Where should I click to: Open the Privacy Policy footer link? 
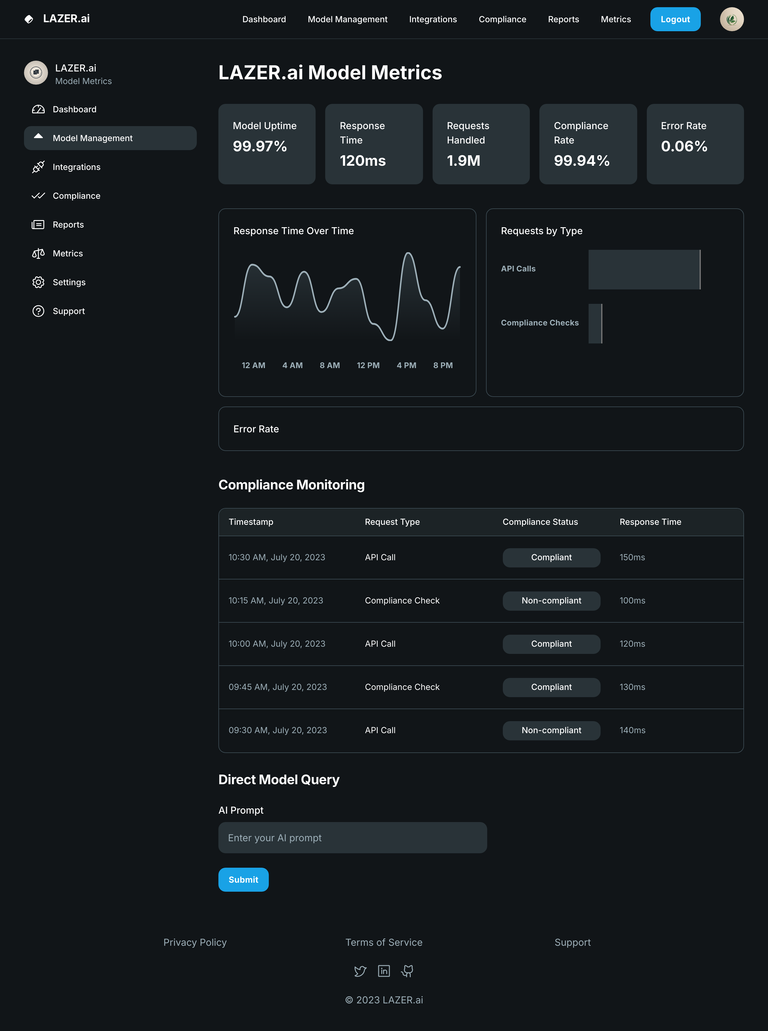tap(195, 942)
